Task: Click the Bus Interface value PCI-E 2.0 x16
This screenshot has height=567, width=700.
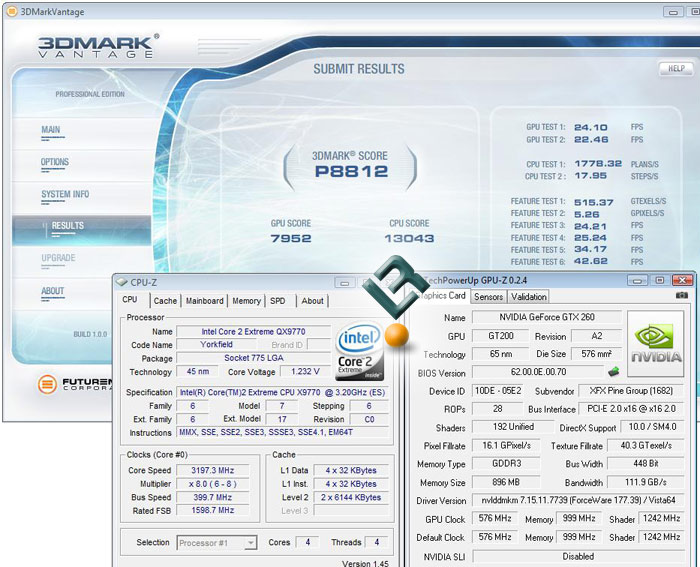Action: coord(631,409)
